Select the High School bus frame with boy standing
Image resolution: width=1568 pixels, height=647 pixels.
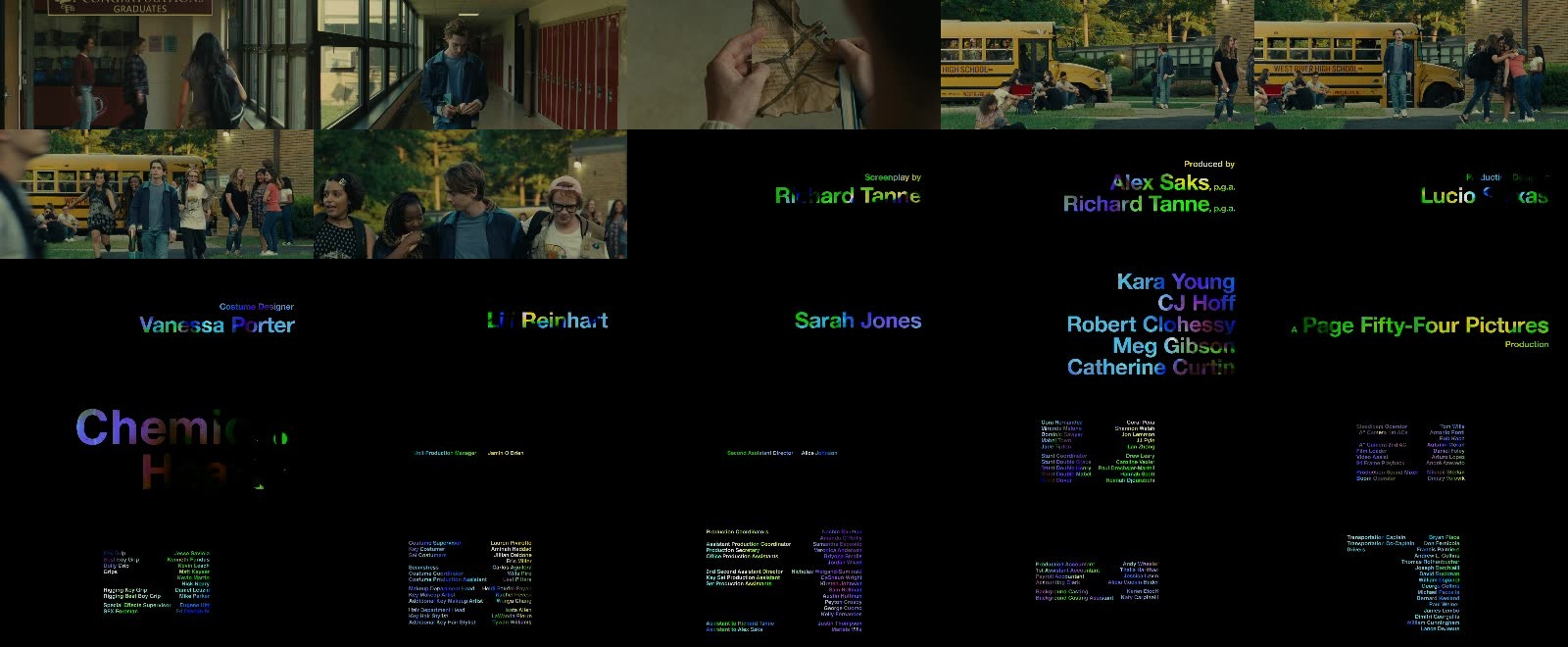[1098, 65]
